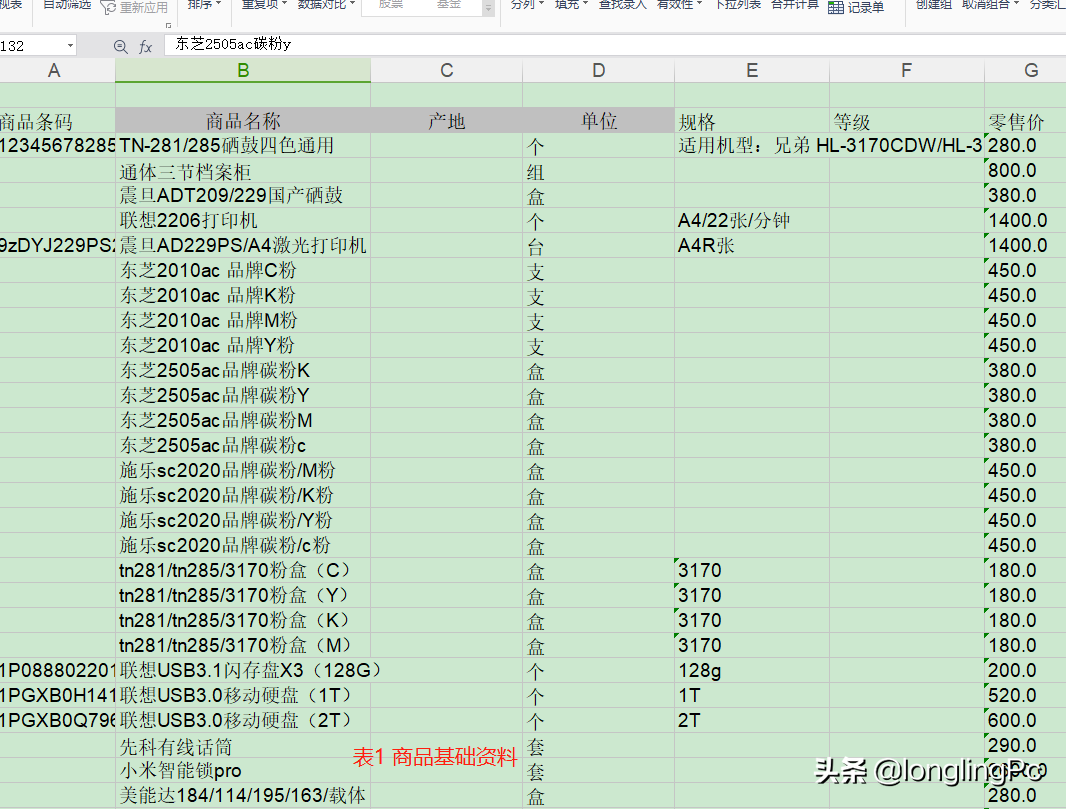Click the 商品条码 header cell
This screenshot has height=809, width=1066.
57,121
